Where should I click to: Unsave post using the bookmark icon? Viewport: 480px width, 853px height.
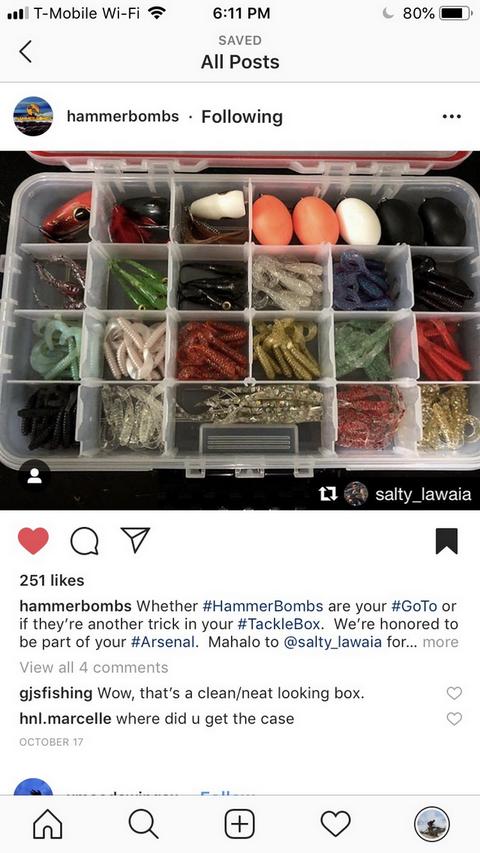click(447, 541)
